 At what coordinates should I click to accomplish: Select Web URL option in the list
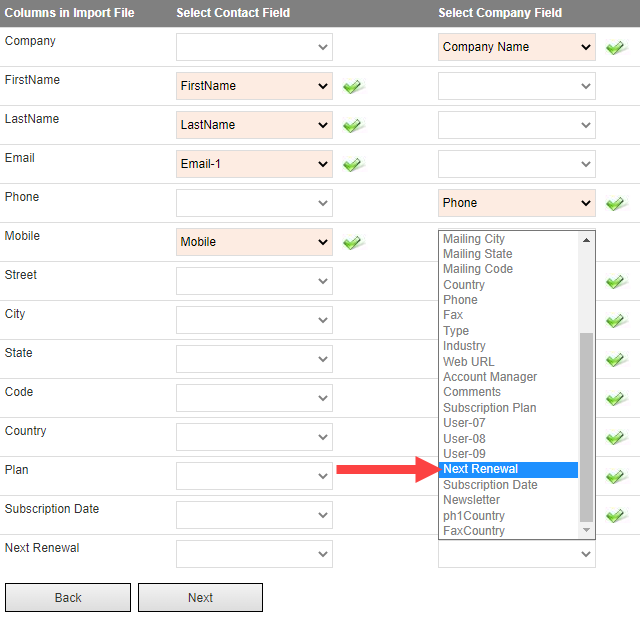click(469, 362)
